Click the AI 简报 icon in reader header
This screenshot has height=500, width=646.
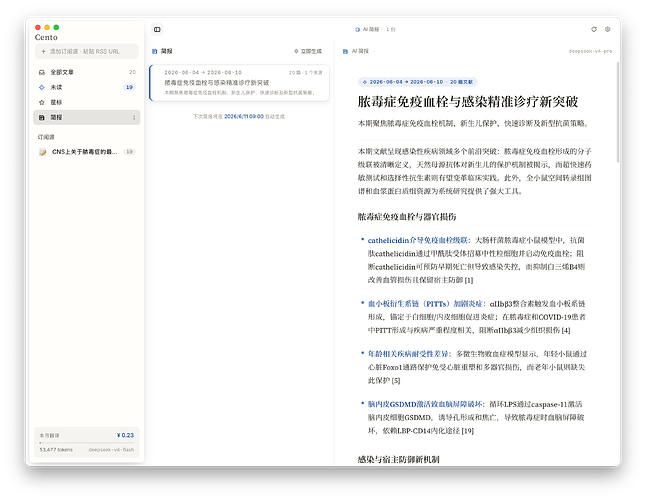point(345,51)
